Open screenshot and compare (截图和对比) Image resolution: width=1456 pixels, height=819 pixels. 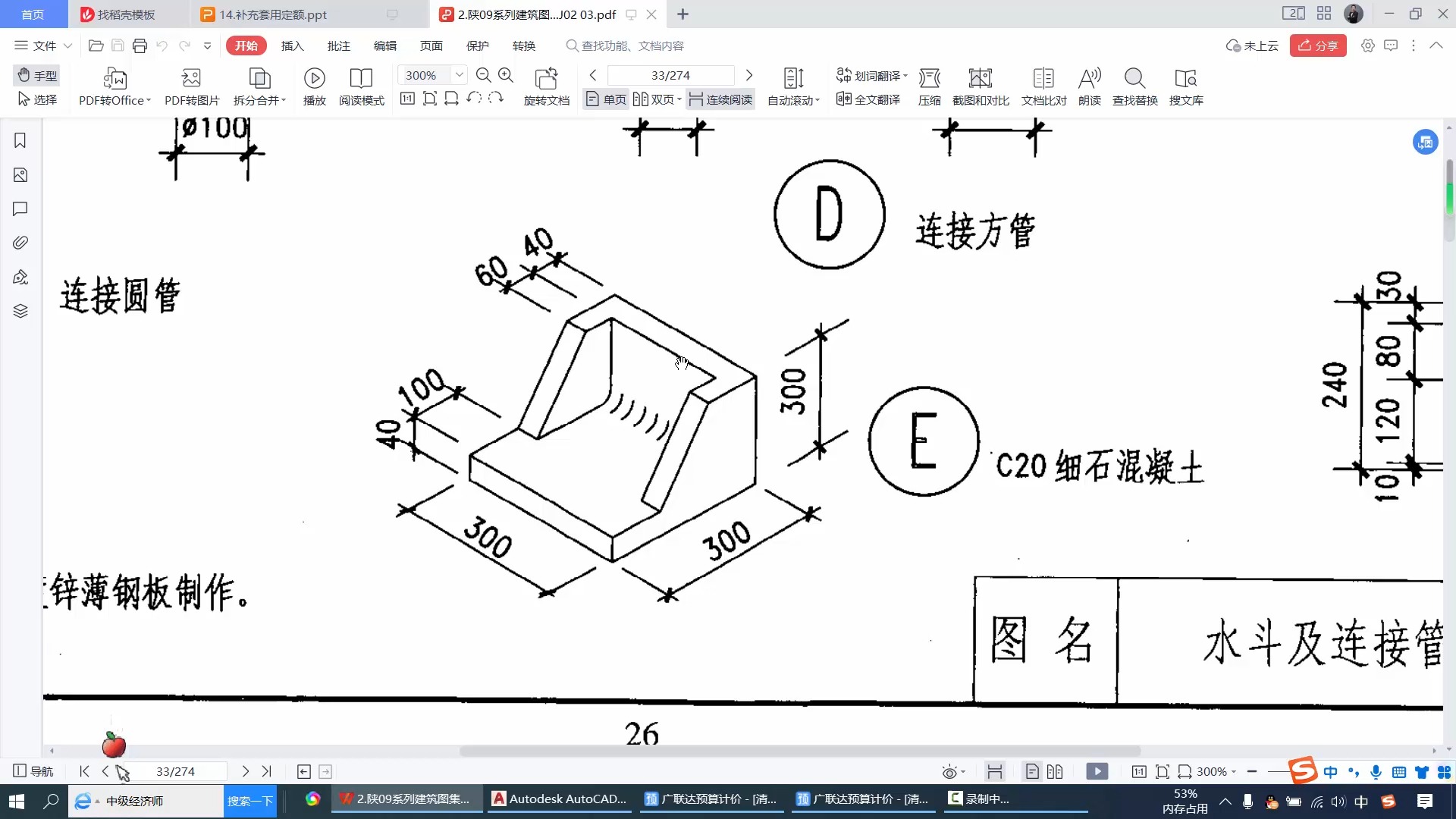click(x=981, y=86)
